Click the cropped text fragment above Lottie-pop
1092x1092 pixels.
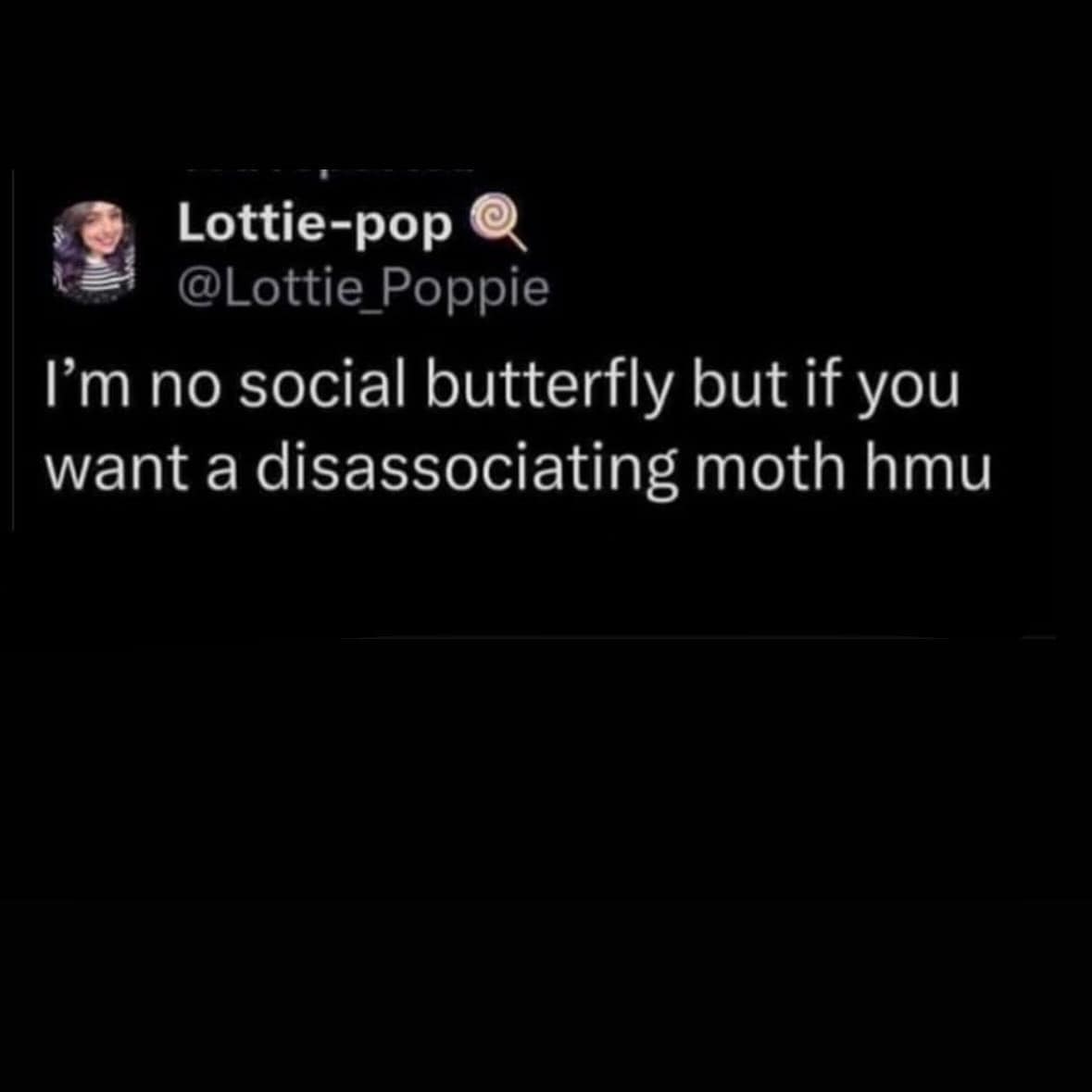[329, 169]
